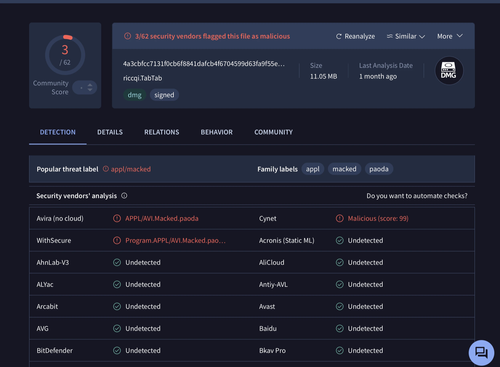
Task: Click the dmg tag
Action: [x=134, y=95]
